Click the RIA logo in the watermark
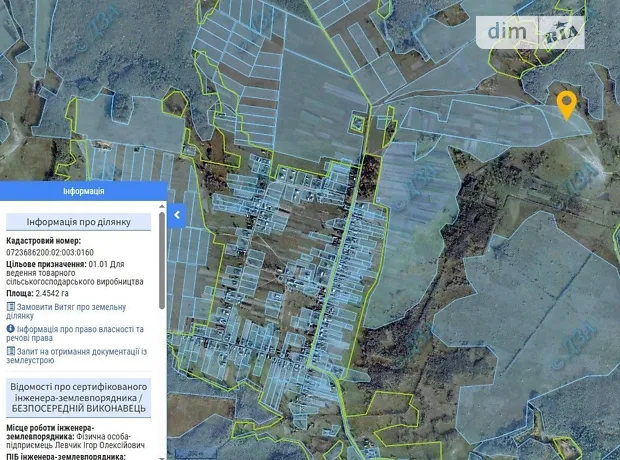620x460 pixels. tap(561, 33)
